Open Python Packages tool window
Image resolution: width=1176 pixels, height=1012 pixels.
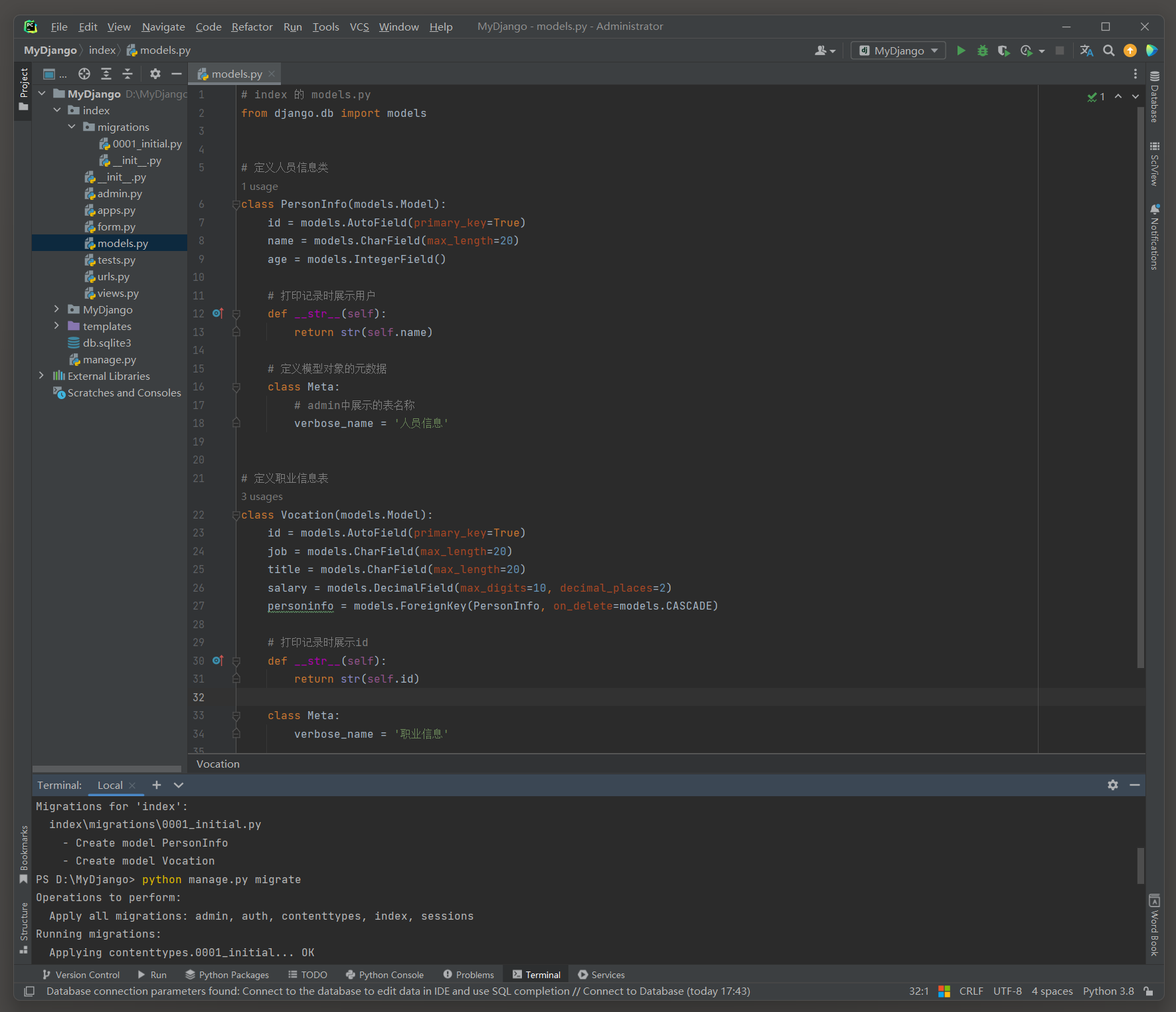[x=227, y=975]
